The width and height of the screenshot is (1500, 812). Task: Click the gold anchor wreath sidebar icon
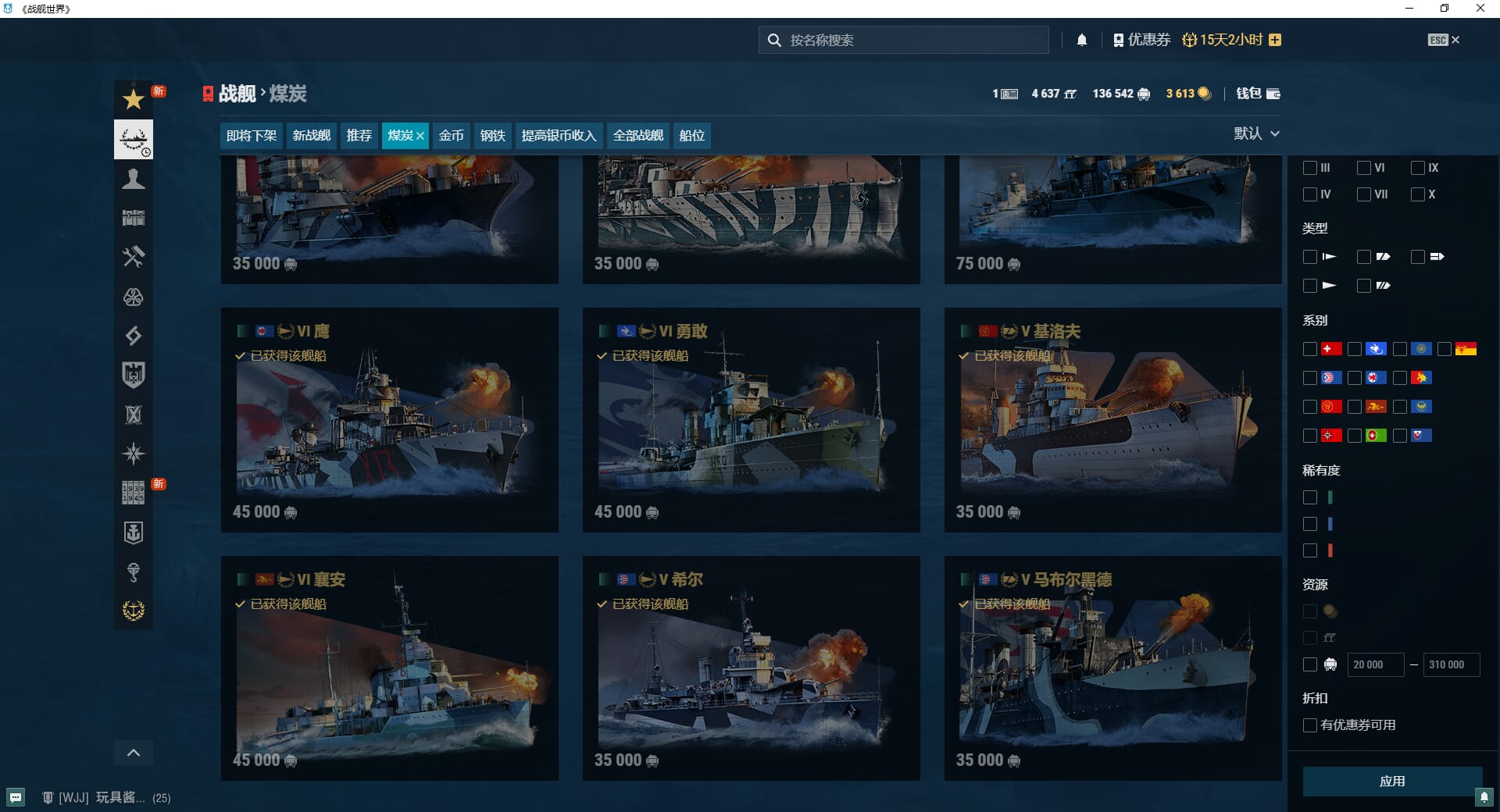[x=134, y=611]
